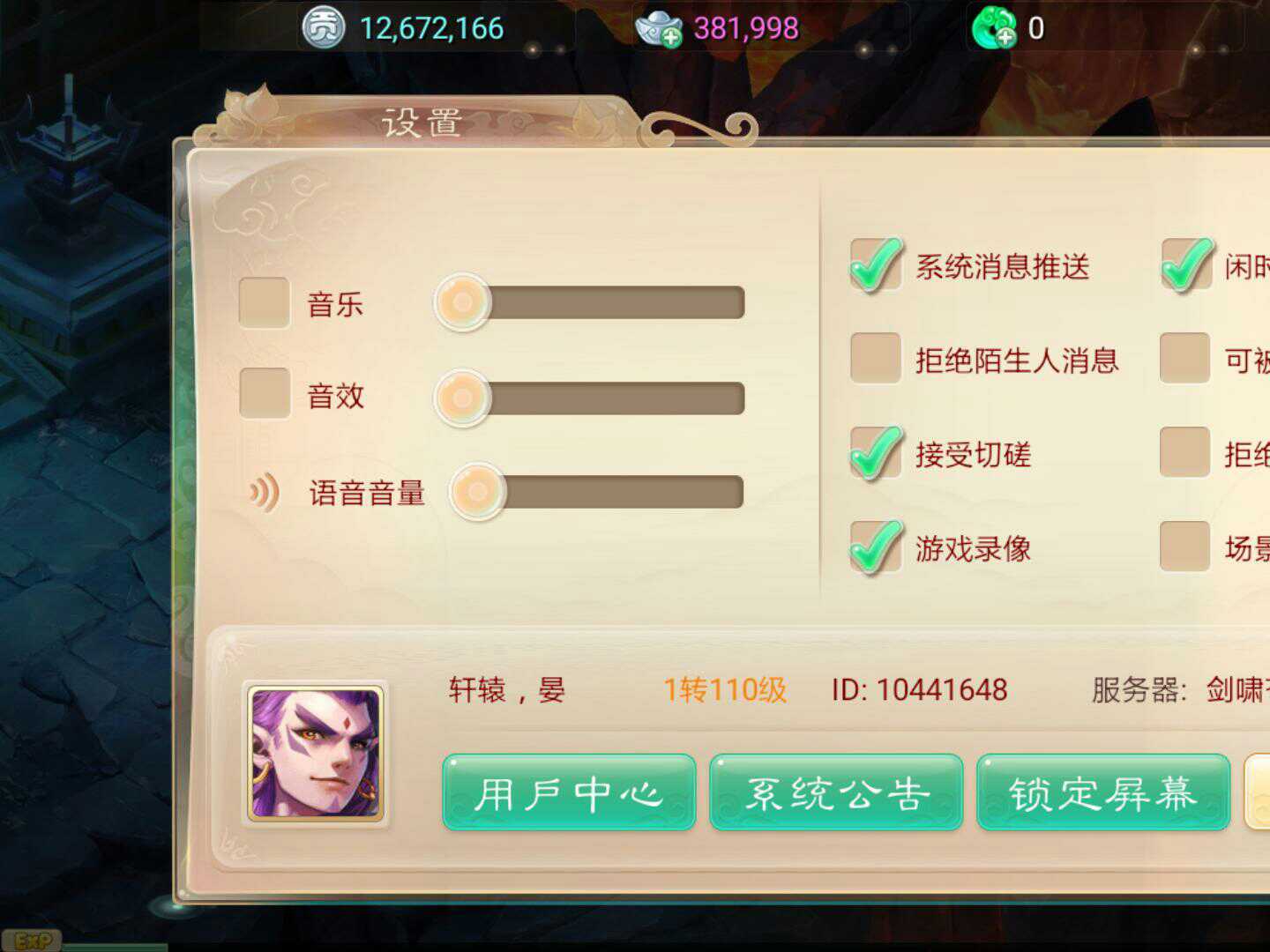This screenshot has width=1270, height=952.
Task: Click the 设置 settings title tab
Action: [x=422, y=123]
